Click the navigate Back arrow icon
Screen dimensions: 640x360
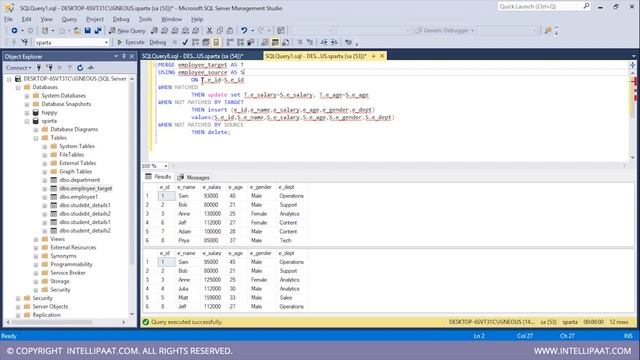pyautogui.click(x=14, y=31)
